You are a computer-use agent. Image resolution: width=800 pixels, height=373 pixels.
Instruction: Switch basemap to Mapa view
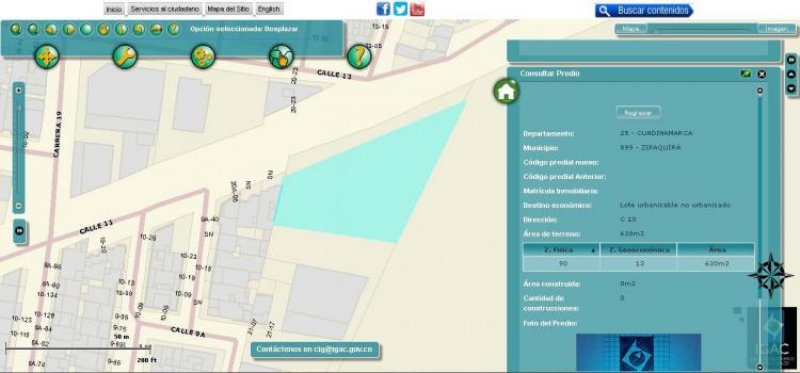pyautogui.click(x=631, y=29)
